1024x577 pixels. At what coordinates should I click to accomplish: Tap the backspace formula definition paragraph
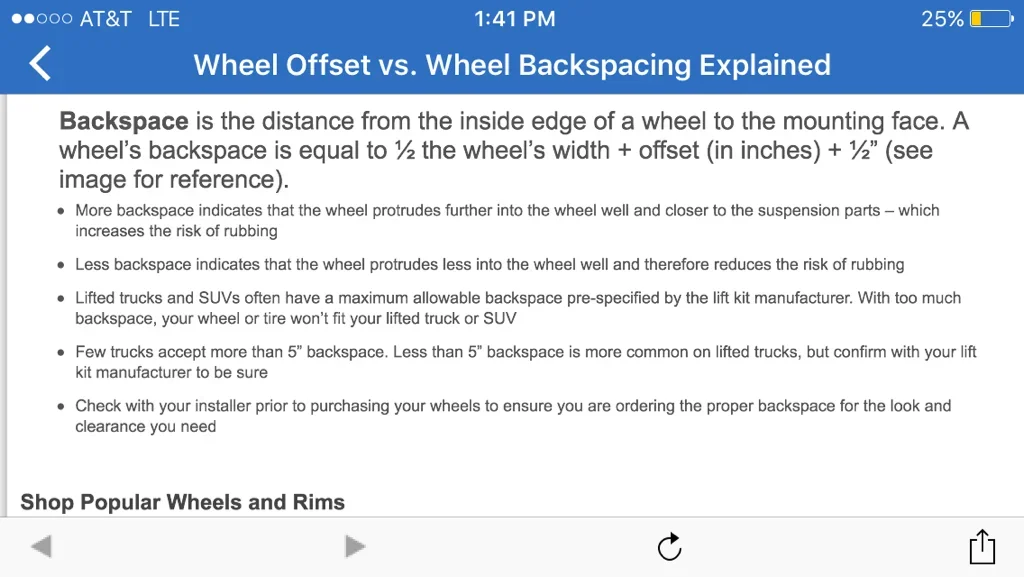[x=514, y=150]
